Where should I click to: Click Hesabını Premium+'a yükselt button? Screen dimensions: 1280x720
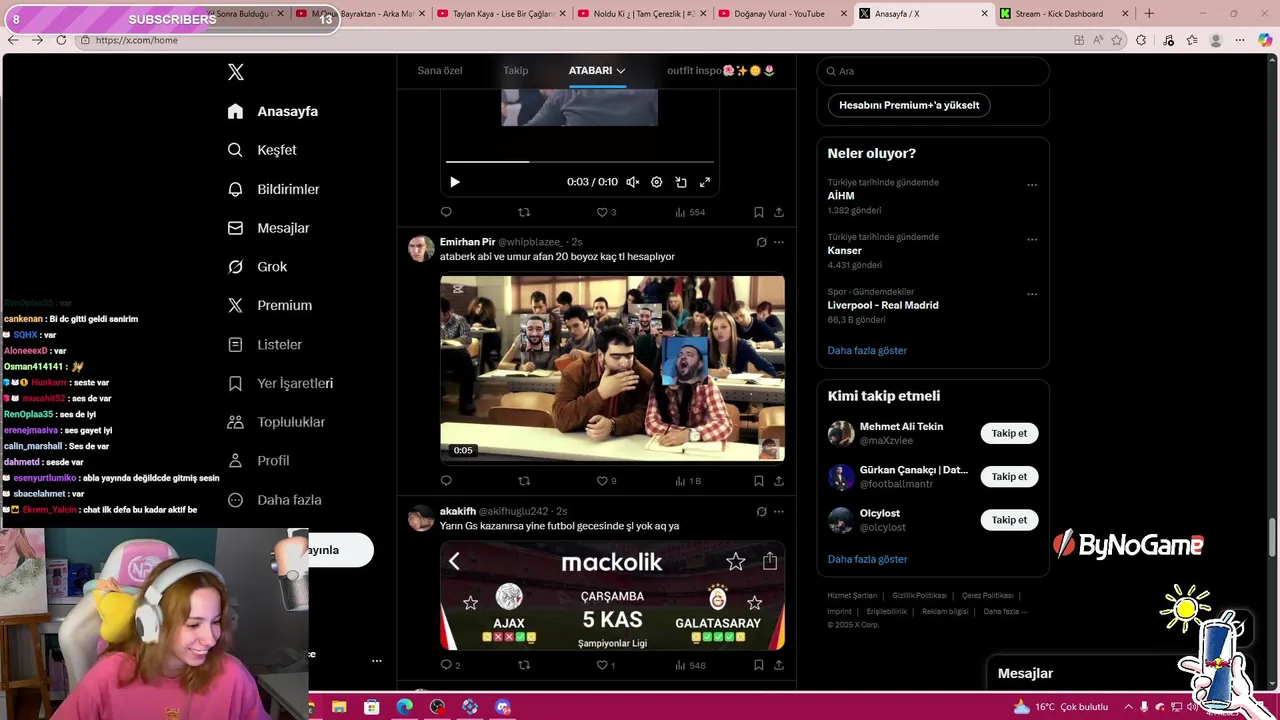click(909, 105)
